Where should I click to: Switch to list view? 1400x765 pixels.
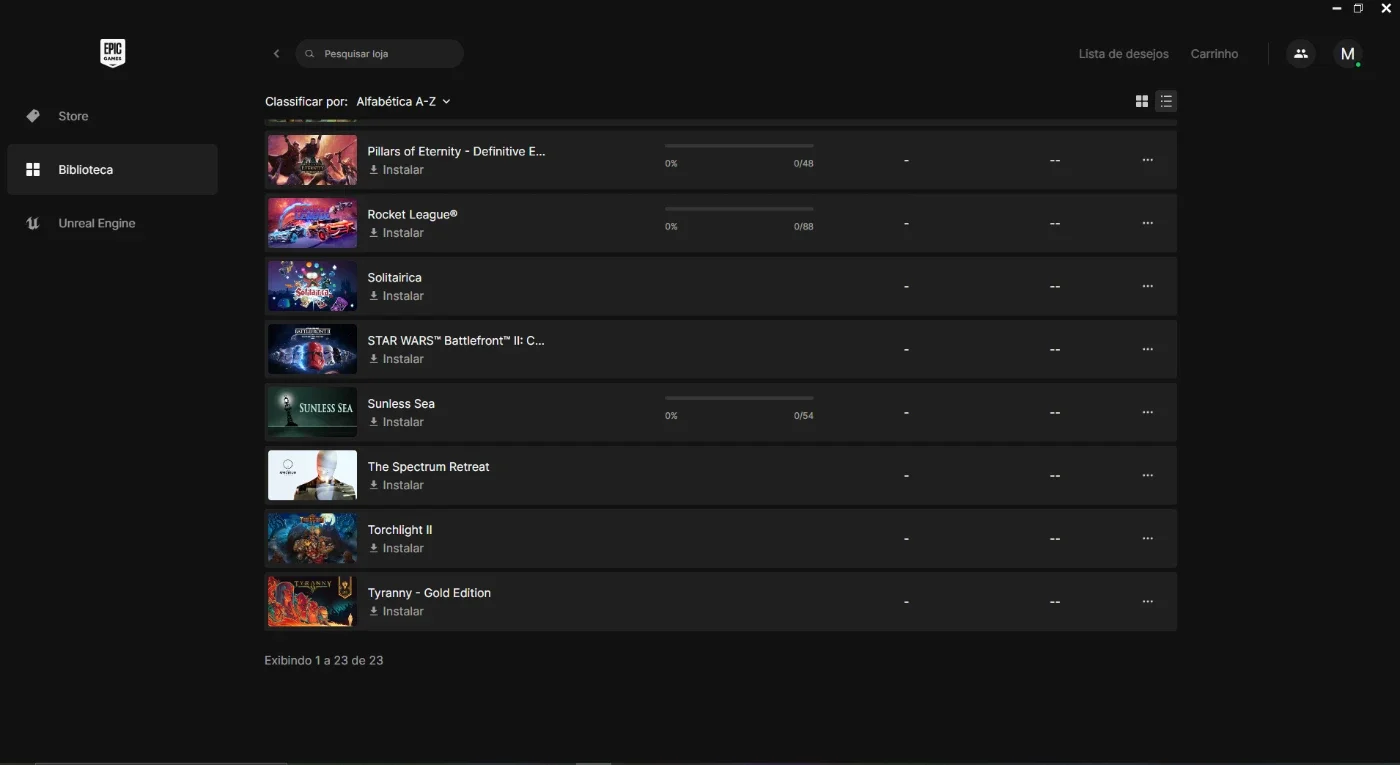tap(1166, 101)
